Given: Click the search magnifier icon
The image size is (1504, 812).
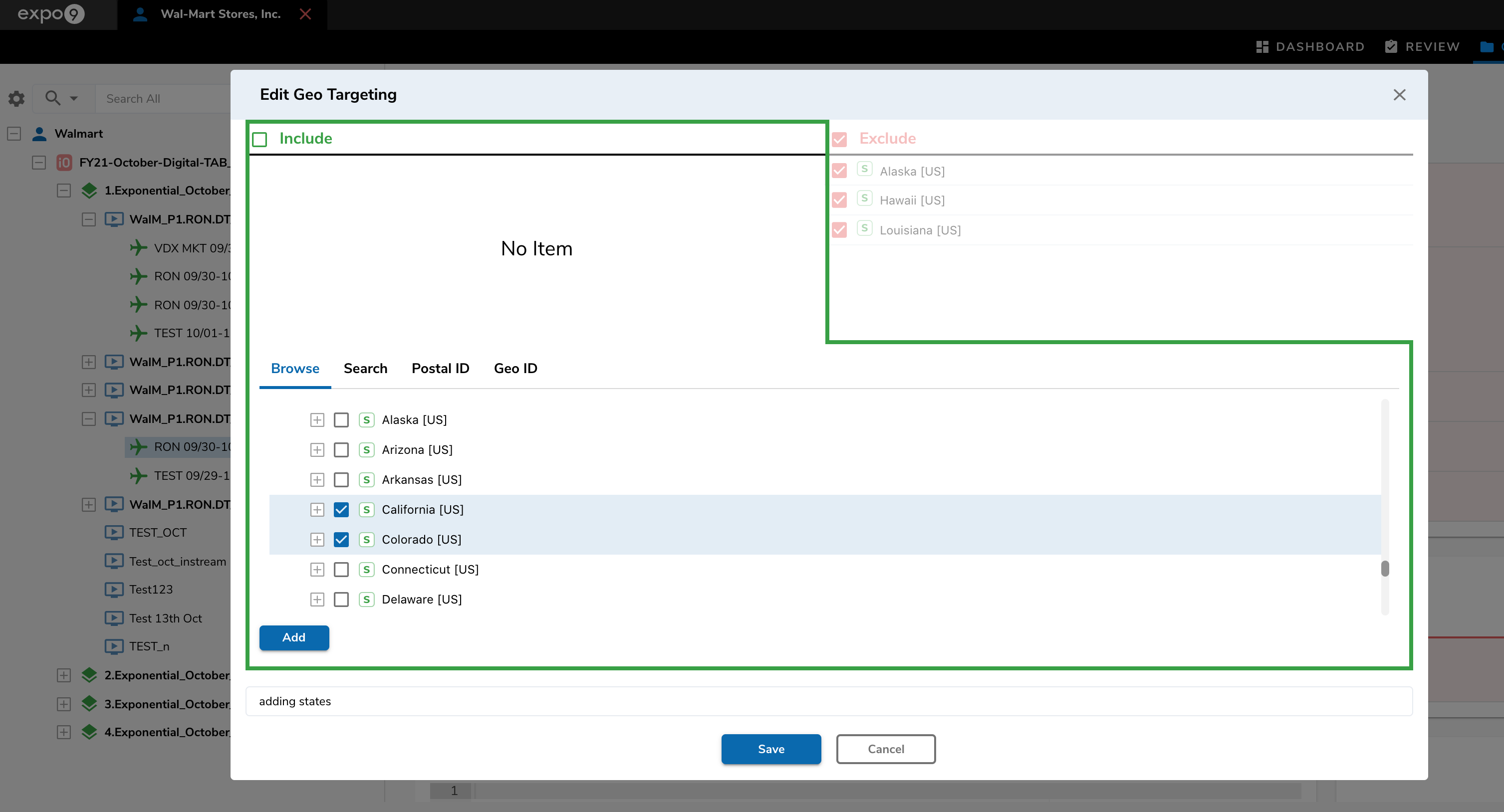Looking at the screenshot, I should [52, 98].
